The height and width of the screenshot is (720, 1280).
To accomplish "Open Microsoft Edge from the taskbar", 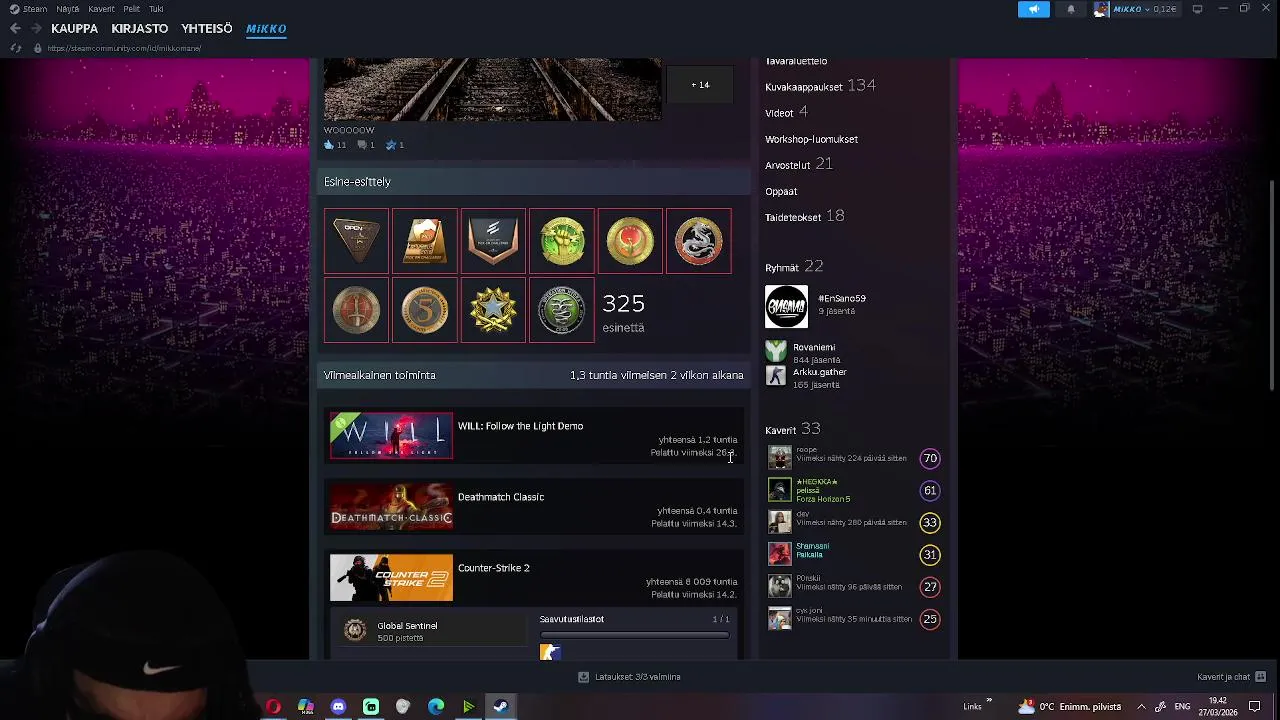I will point(436,707).
